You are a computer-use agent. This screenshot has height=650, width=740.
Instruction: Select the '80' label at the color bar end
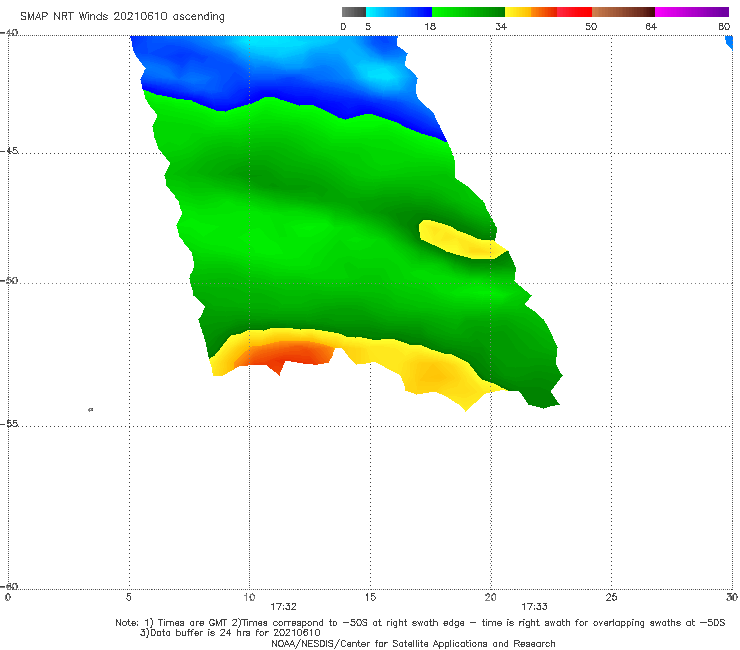[724, 26]
